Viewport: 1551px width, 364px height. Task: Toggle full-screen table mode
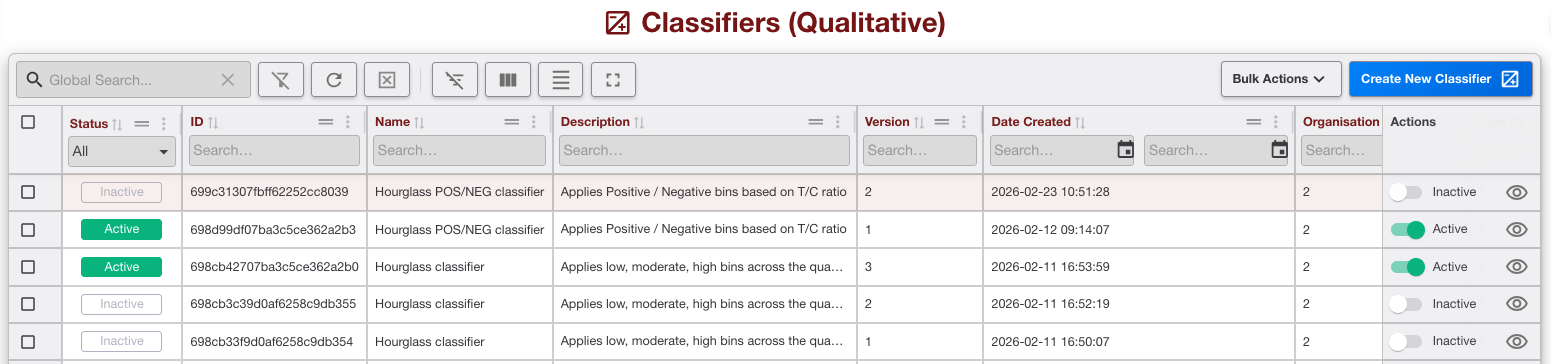point(613,80)
